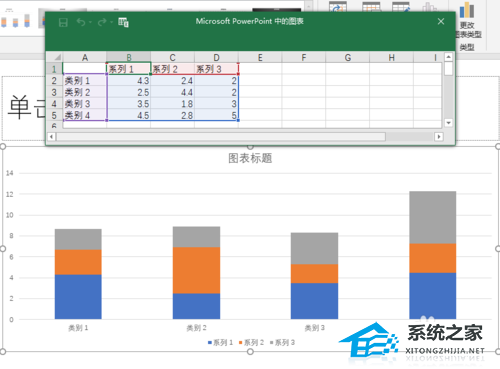Click the 系列 2 header cell
The width and height of the screenshot is (500, 369).
pyautogui.click(x=172, y=69)
